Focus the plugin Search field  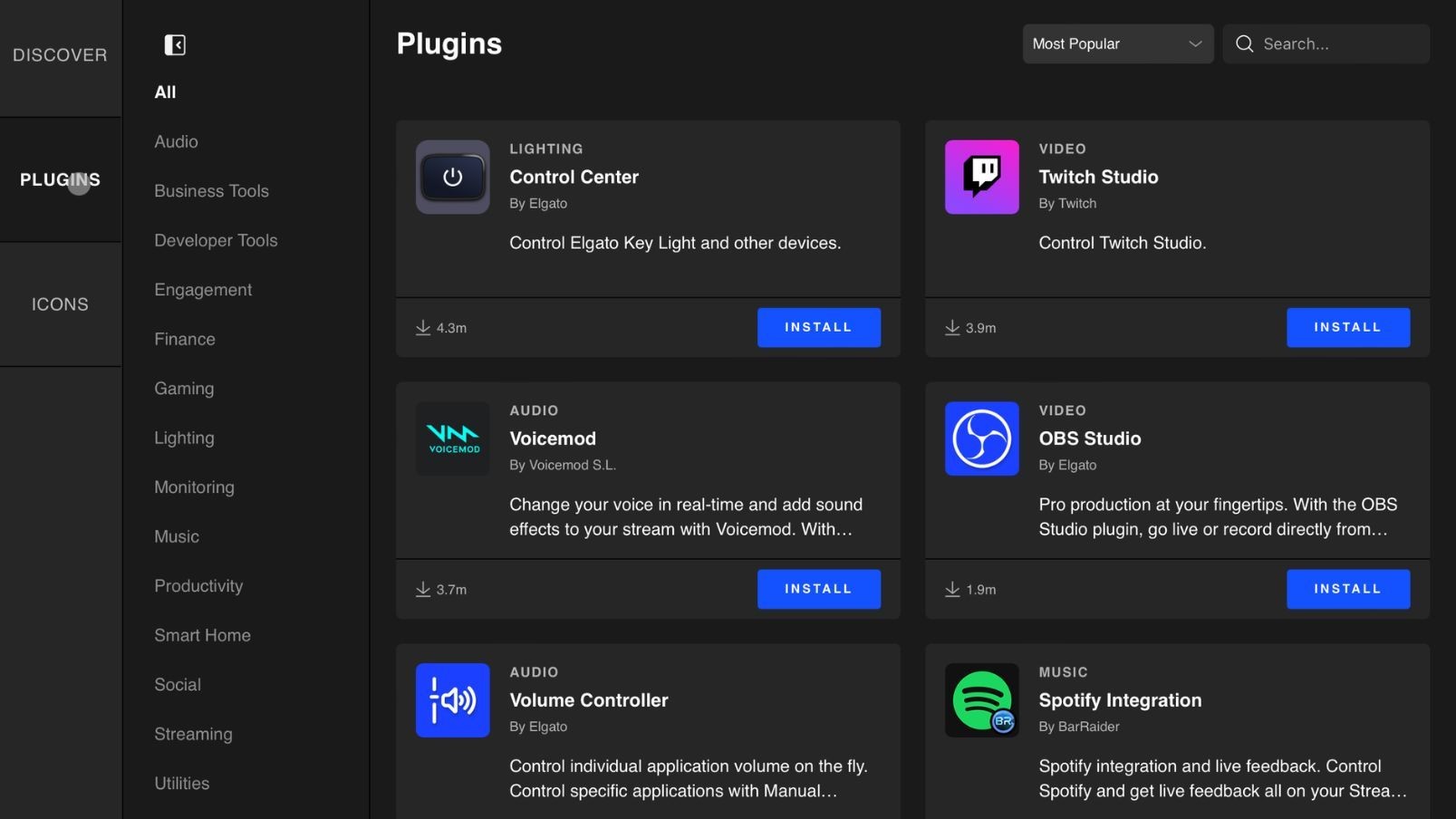(1326, 43)
